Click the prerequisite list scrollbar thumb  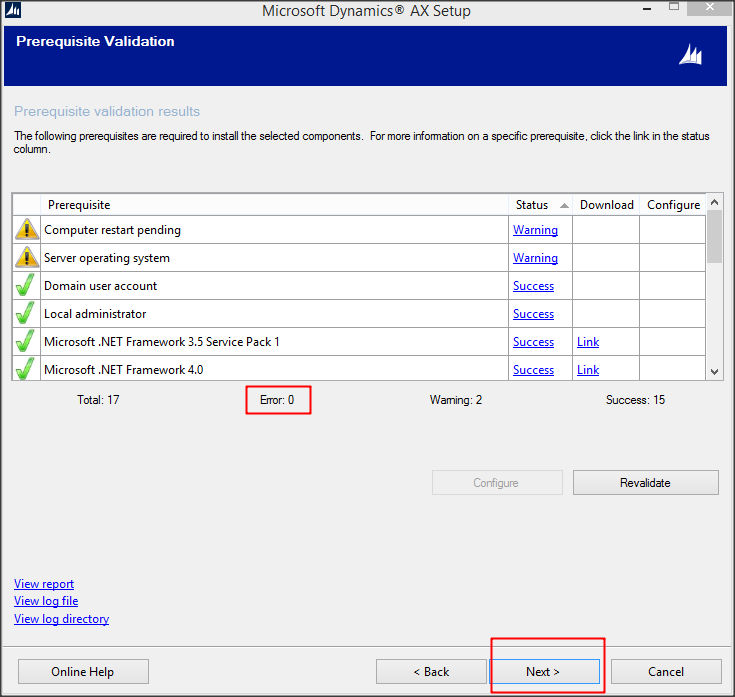pos(714,236)
